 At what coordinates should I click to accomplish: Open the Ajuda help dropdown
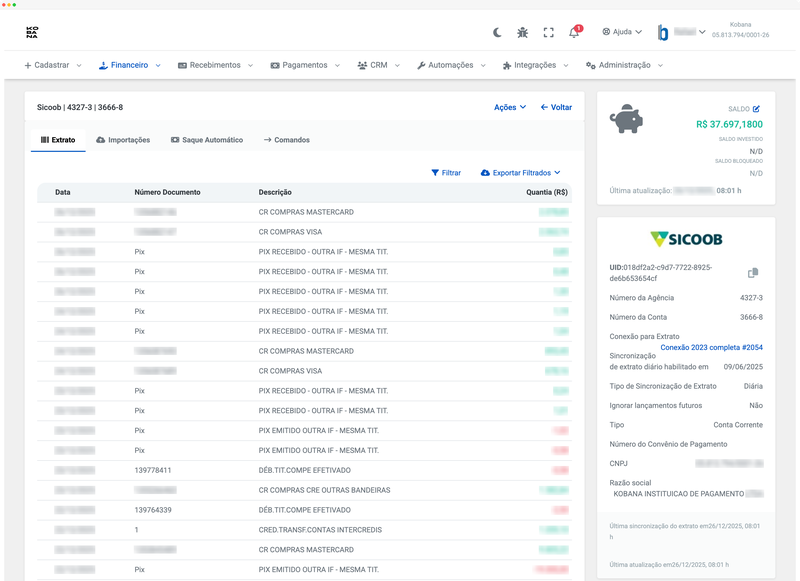coord(622,32)
